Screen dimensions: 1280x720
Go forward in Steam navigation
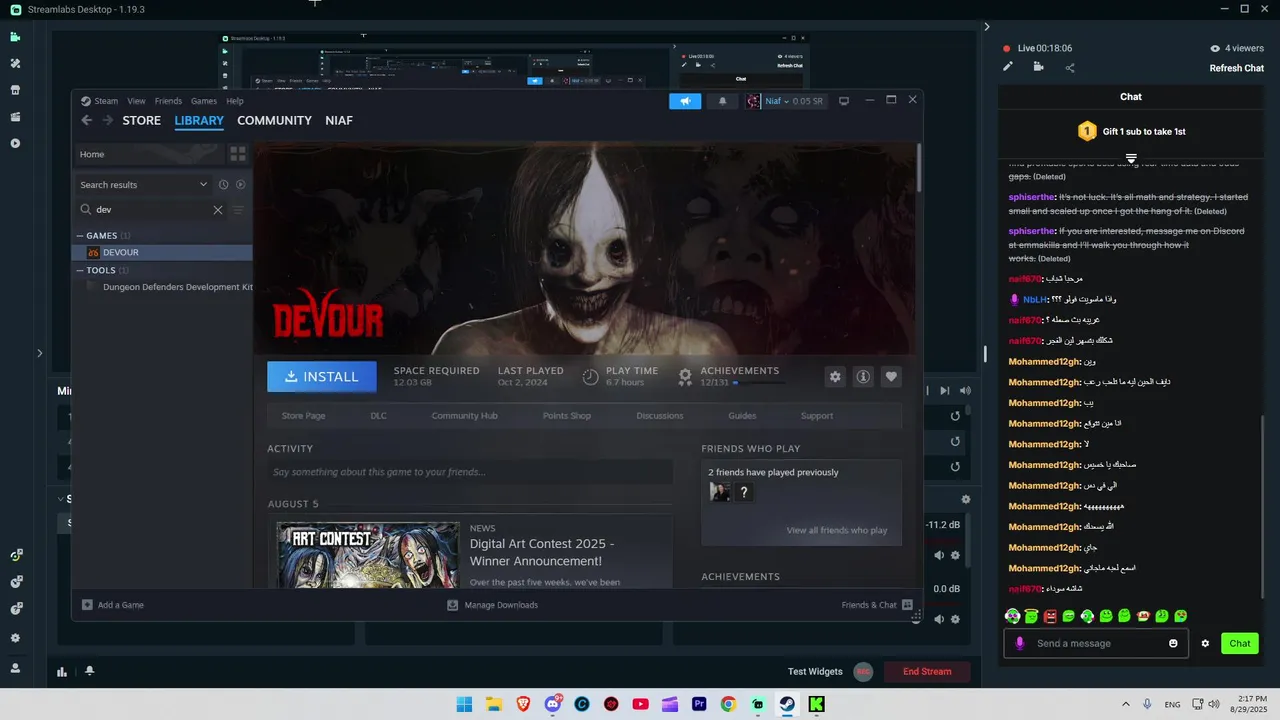pos(107,120)
